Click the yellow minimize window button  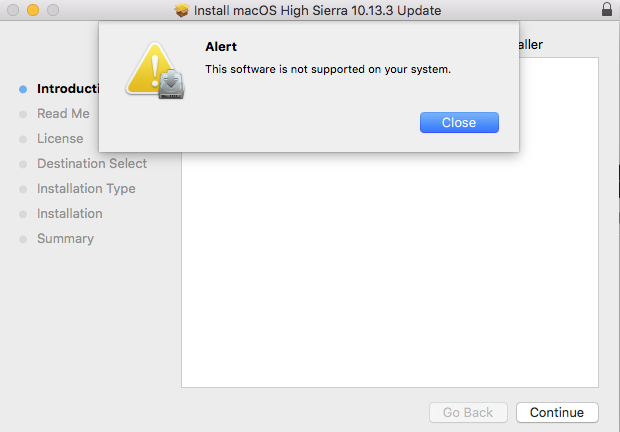tap(33, 10)
